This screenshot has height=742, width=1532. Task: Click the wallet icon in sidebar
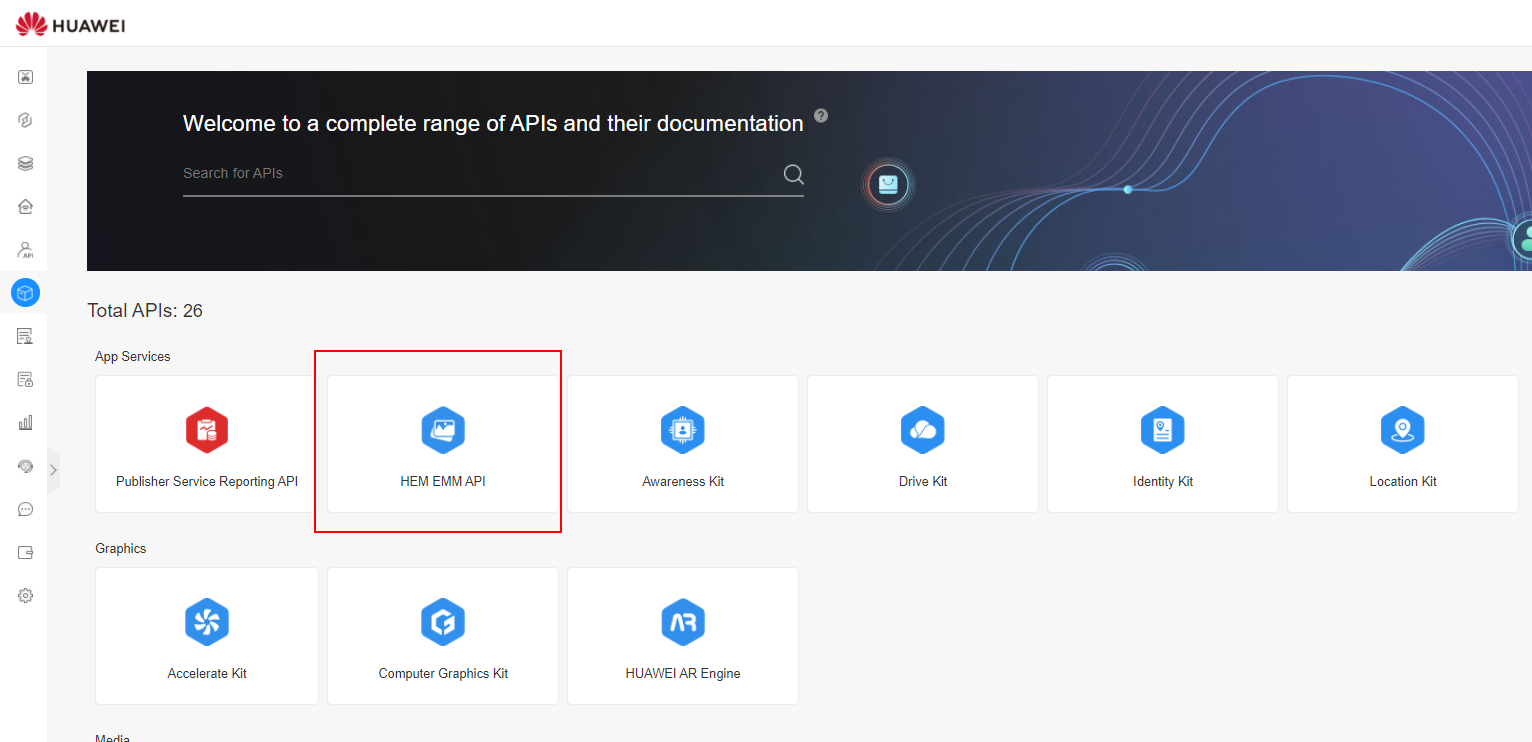click(x=26, y=552)
